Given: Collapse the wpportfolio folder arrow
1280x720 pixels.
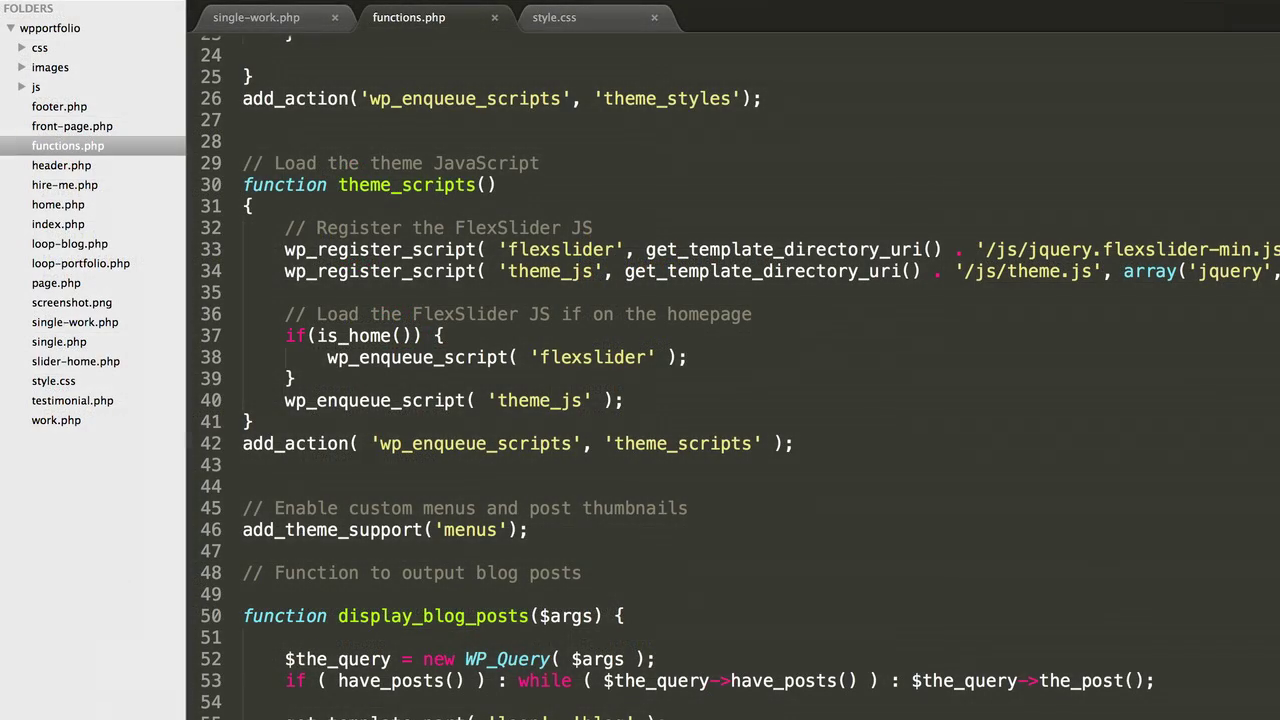Looking at the screenshot, I should 9,28.
